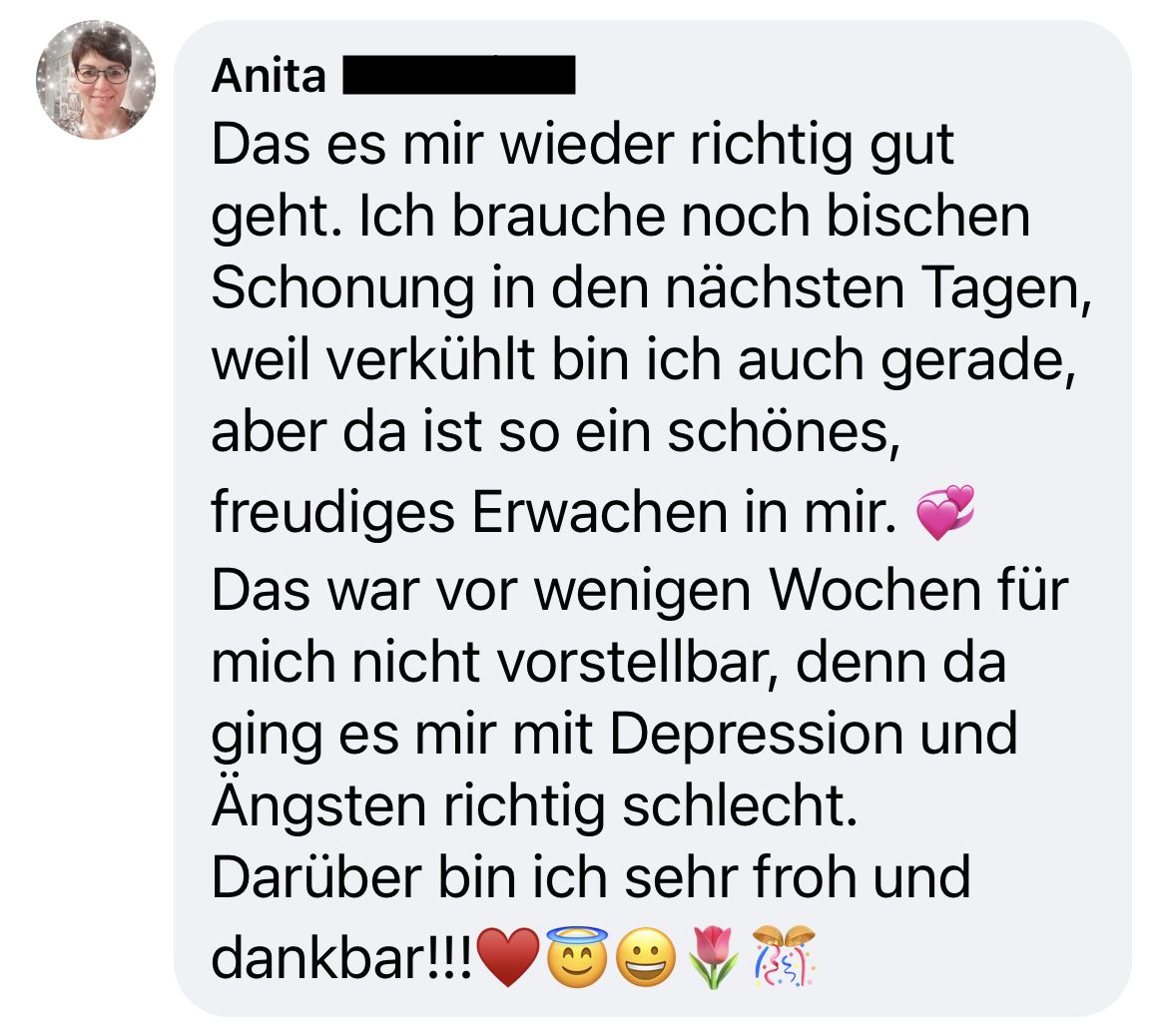Click the word Schonung
Screen dimensions: 1168x1036
(x=342, y=289)
